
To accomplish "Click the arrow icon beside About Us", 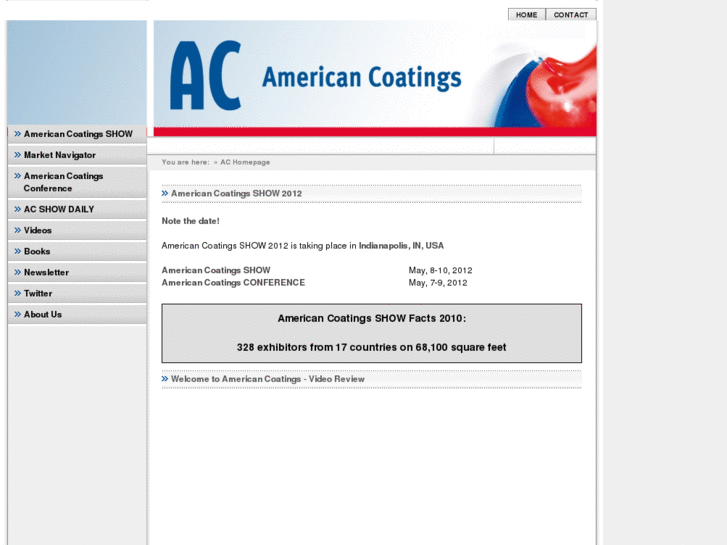I will click(18, 314).
